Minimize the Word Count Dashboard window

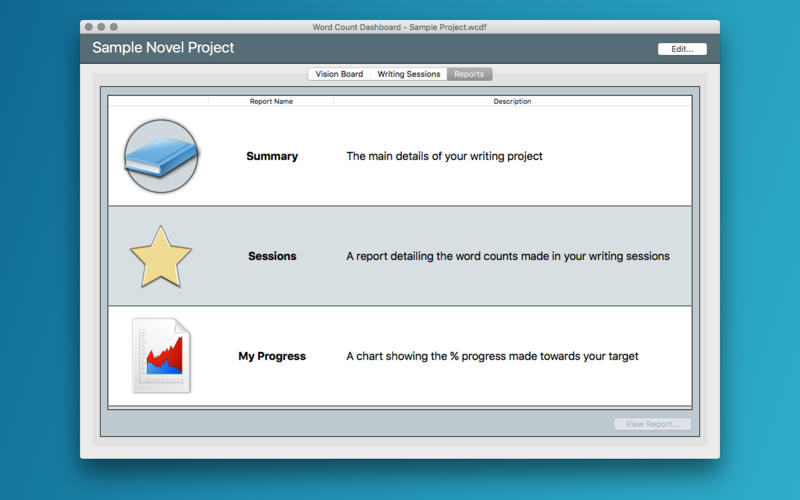tap(101, 27)
